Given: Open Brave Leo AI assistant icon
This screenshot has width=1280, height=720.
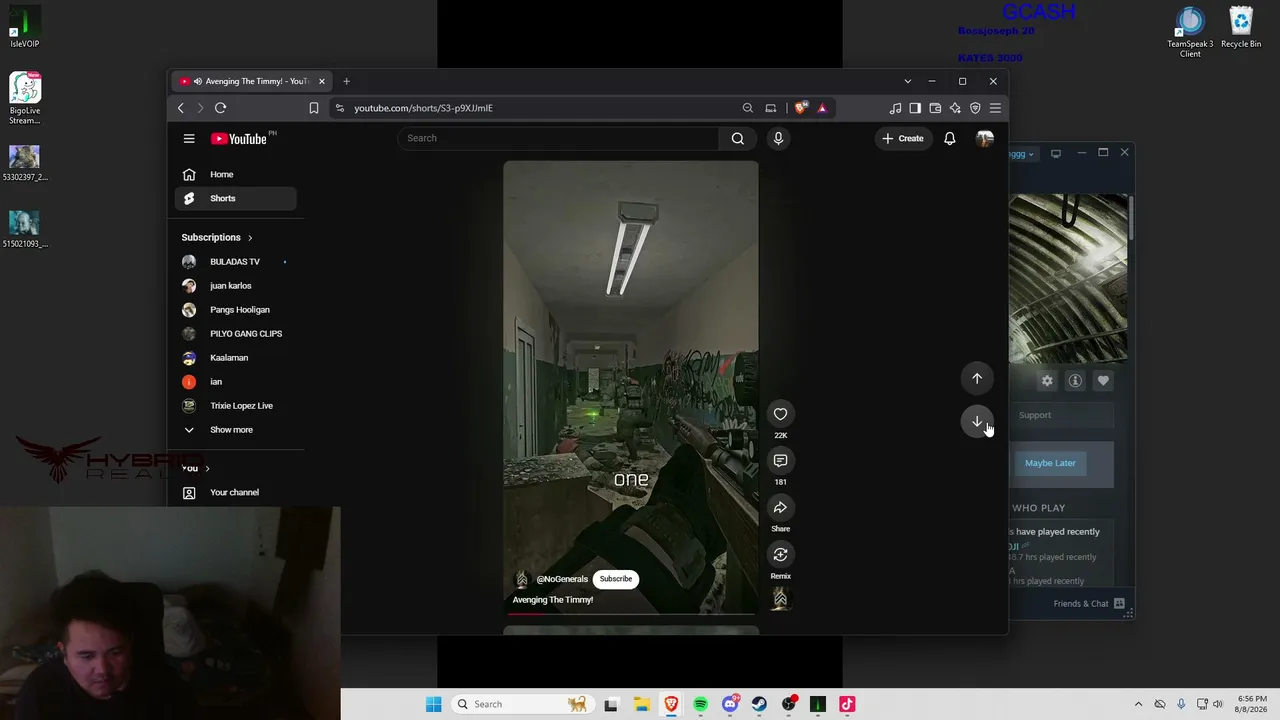Looking at the screenshot, I should (955, 108).
